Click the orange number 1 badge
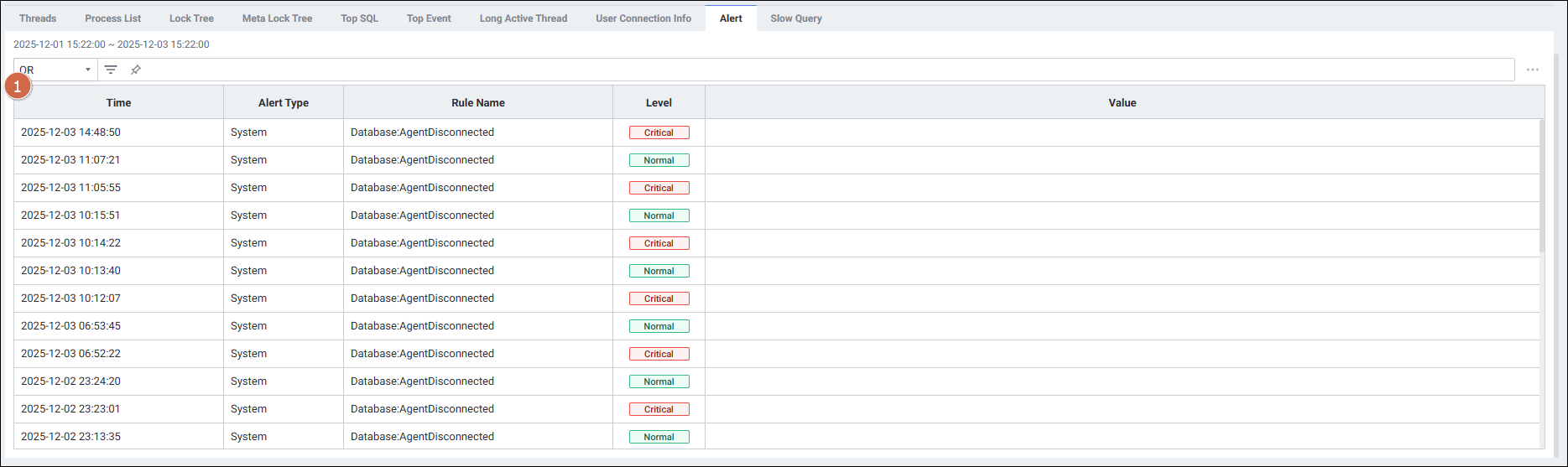Viewport: 1568px width, 467px height. (18, 86)
